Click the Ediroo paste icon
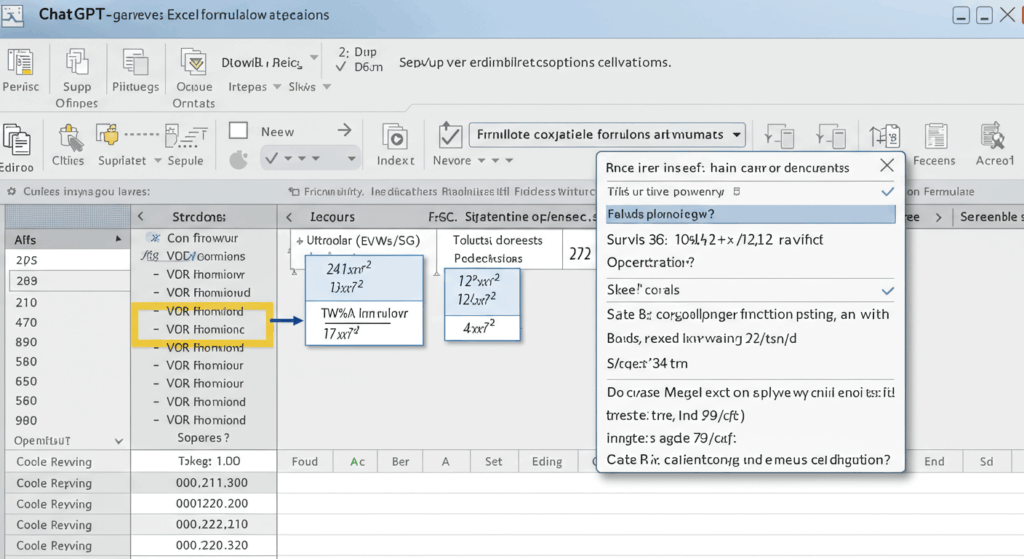The width and height of the screenshot is (1024, 559). 16,139
